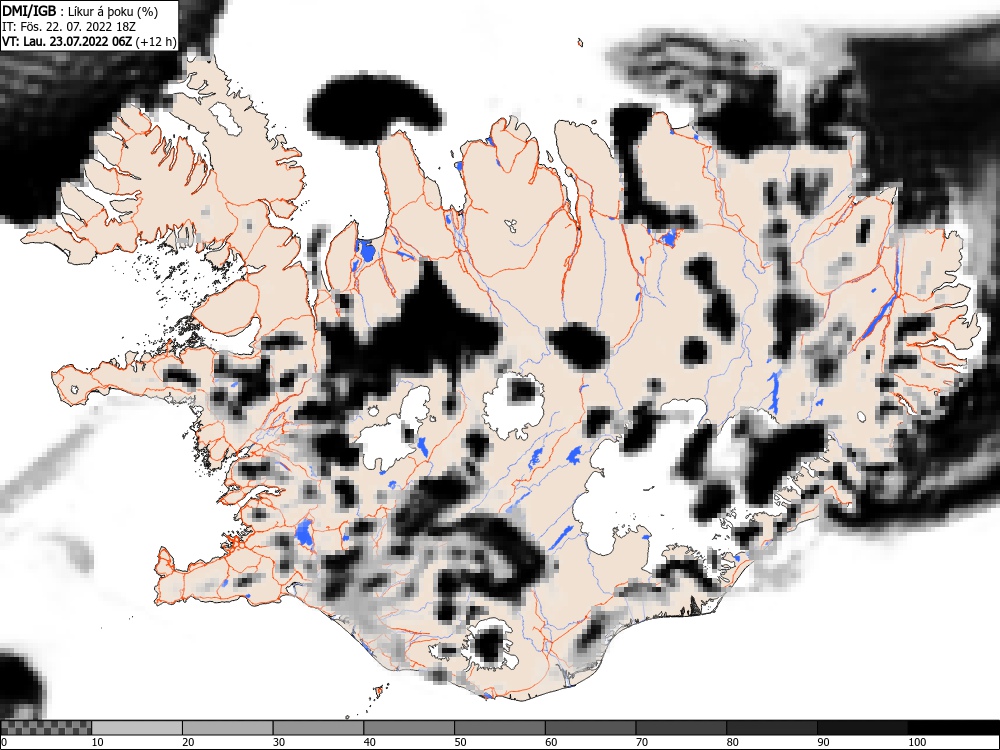The image size is (1000, 750).
Task: Click the 80–90 near-black legend swatch
Action: [x=771, y=728]
